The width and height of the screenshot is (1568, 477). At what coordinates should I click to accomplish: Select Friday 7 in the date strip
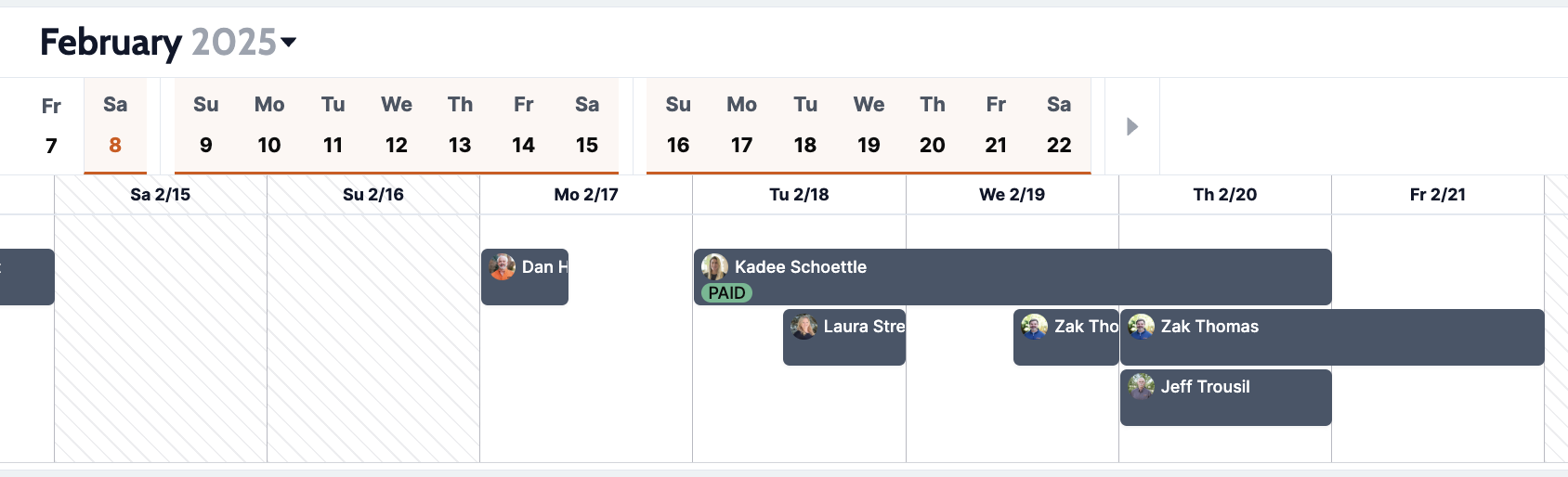(x=51, y=125)
